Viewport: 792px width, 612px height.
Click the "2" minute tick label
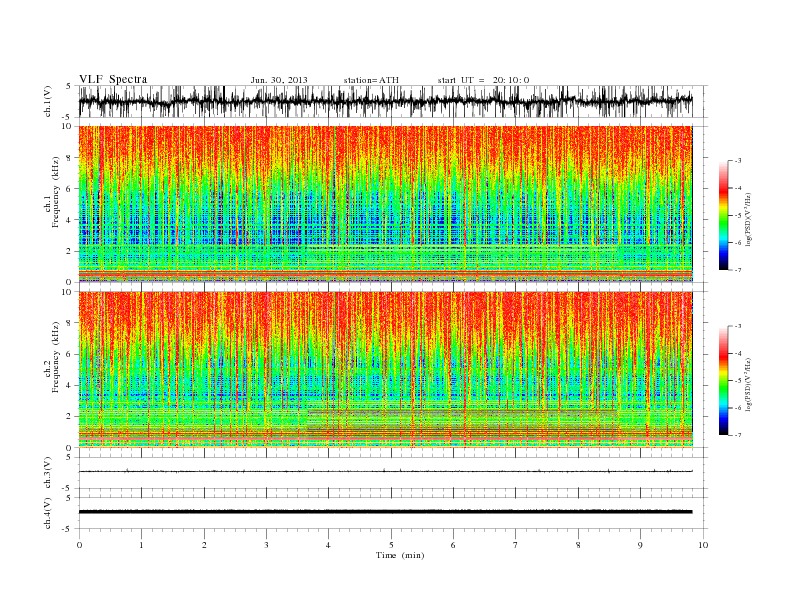coord(204,545)
